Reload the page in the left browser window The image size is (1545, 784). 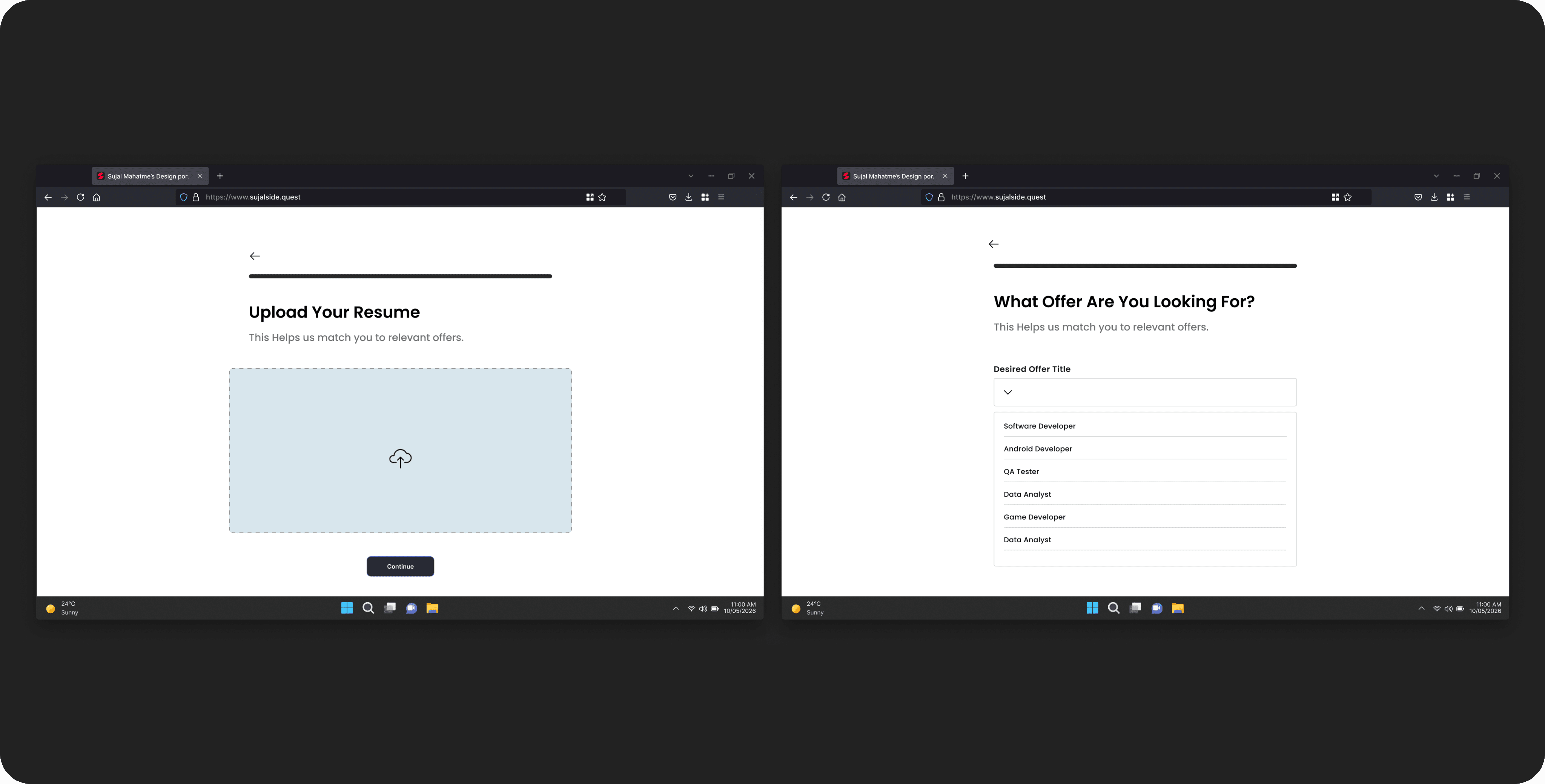(x=80, y=197)
